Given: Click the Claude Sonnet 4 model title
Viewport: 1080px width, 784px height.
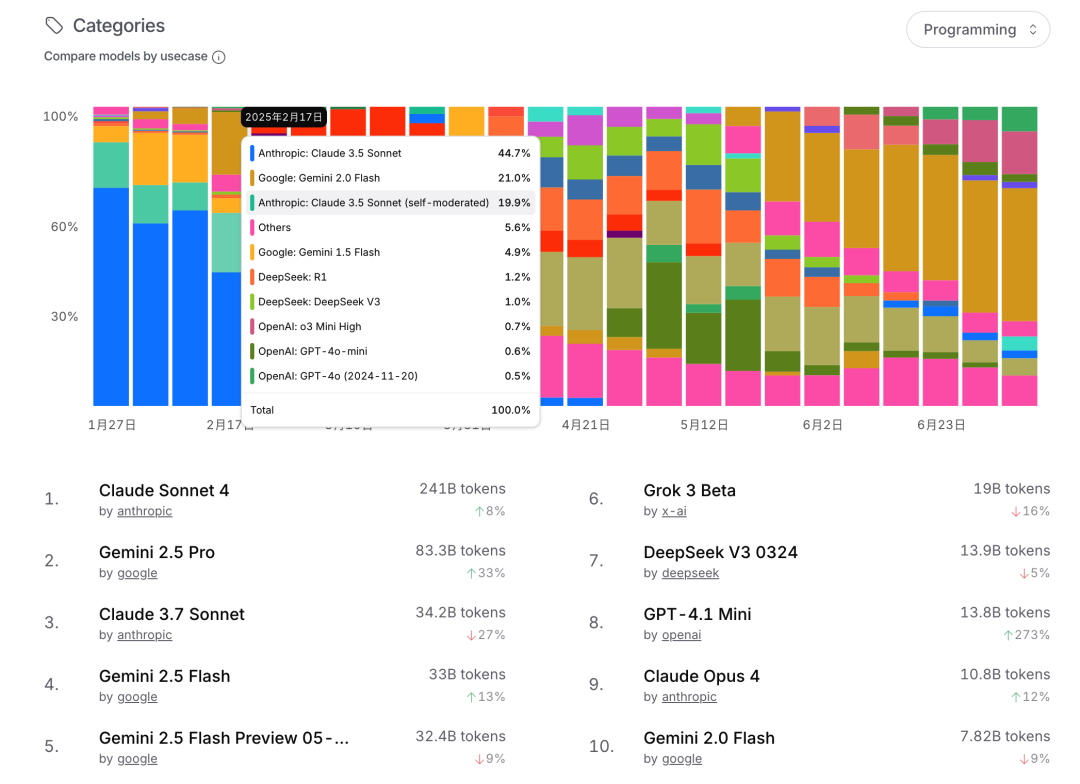Looking at the screenshot, I should (164, 491).
